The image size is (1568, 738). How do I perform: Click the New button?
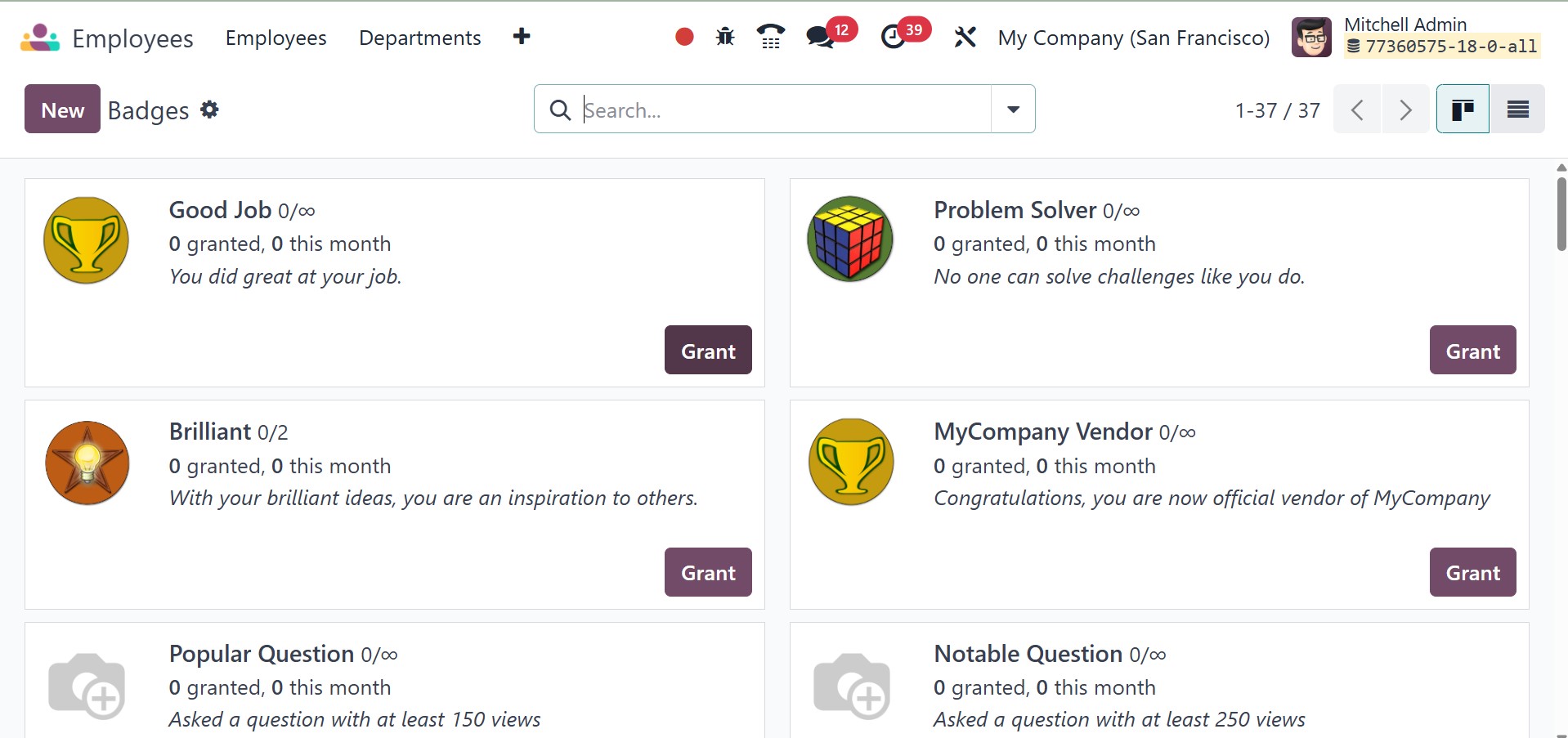(x=62, y=110)
